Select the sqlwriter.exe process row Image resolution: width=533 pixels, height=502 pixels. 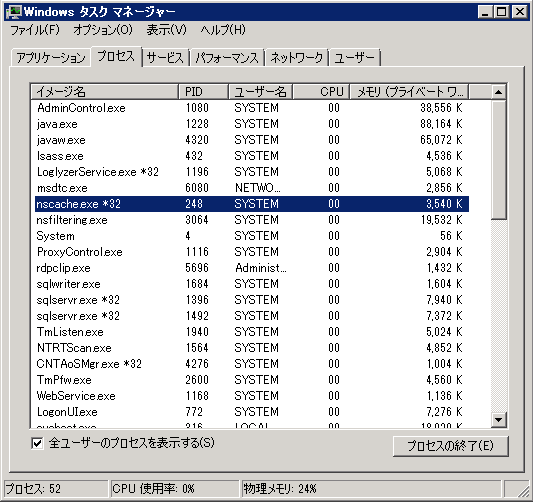click(252, 284)
